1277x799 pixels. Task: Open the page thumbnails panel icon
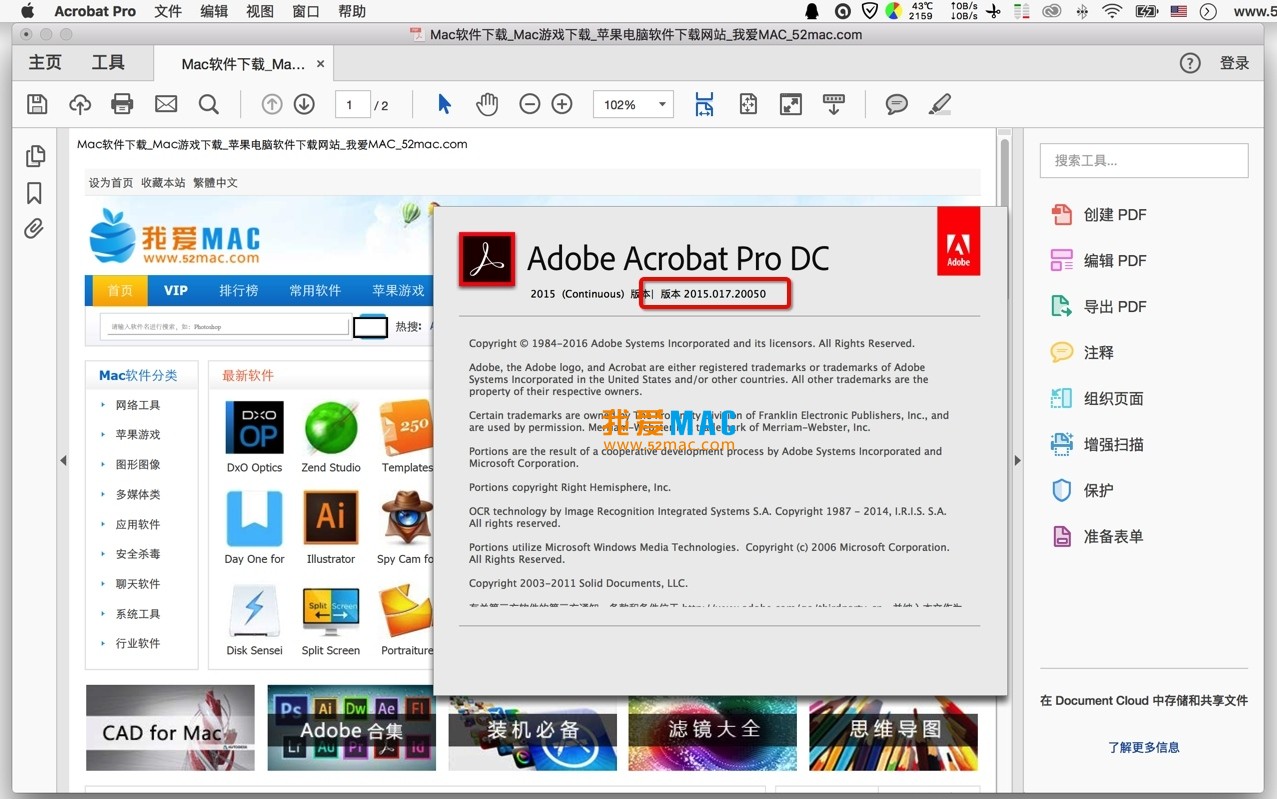click(35, 156)
